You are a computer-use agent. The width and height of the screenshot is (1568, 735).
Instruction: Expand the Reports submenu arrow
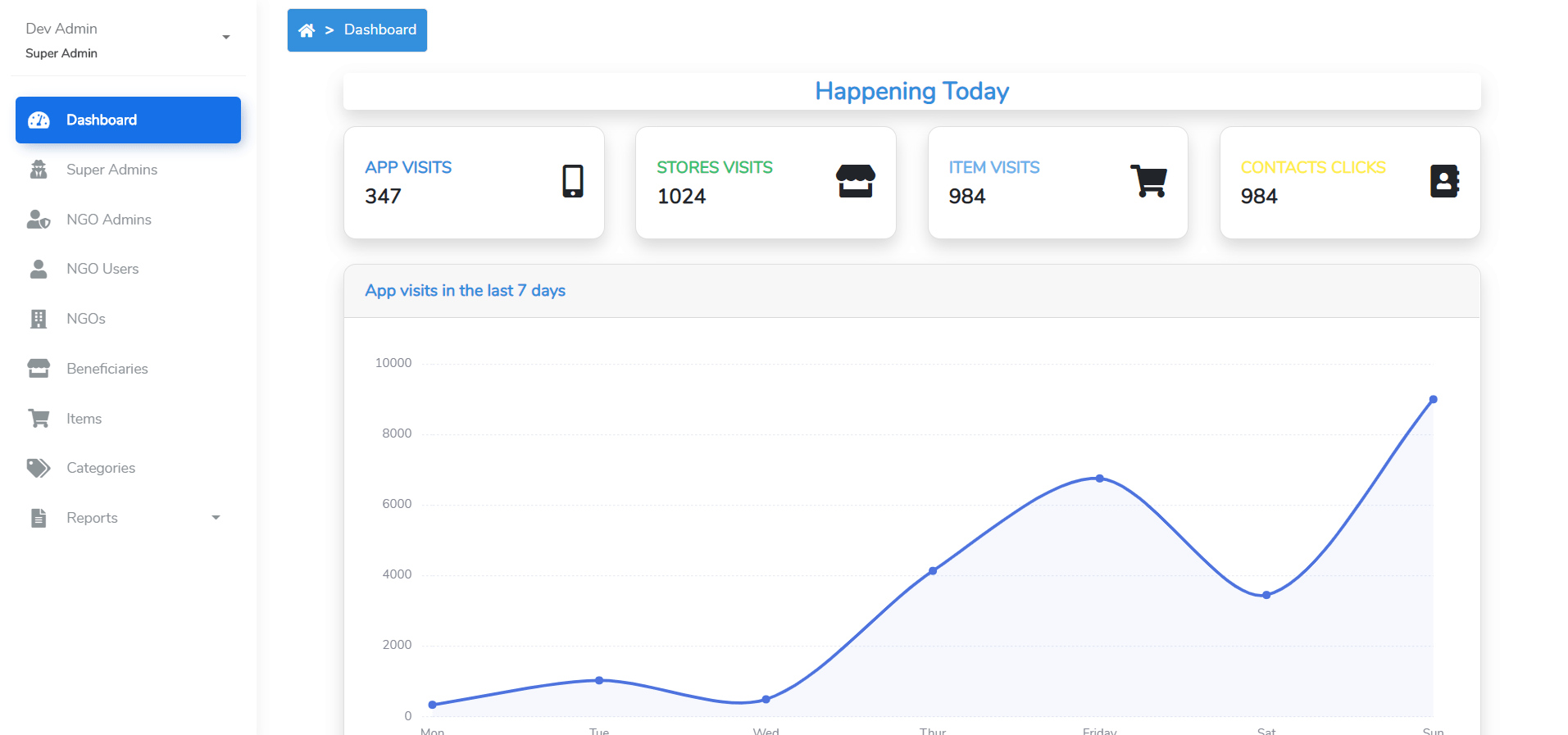[216, 518]
